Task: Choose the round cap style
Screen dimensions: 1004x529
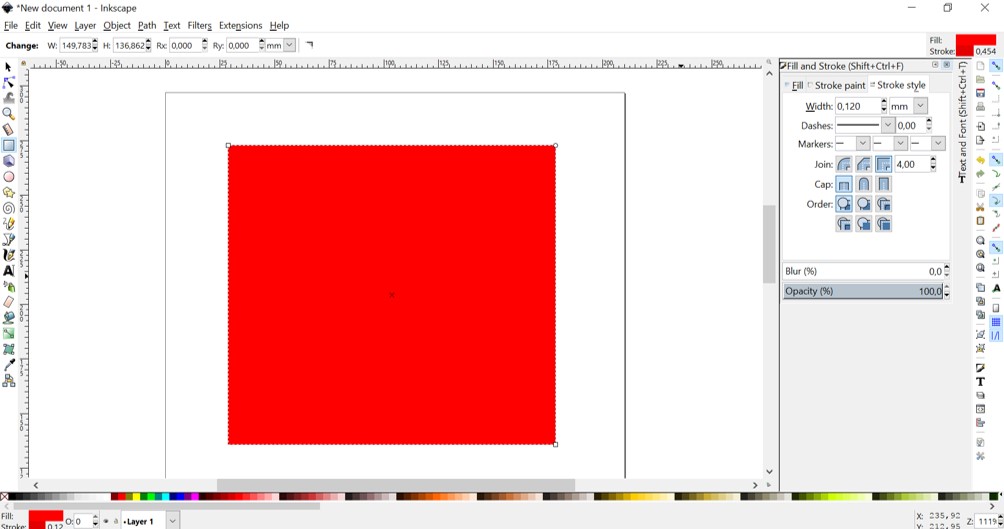Action: pyautogui.click(x=864, y=184)
